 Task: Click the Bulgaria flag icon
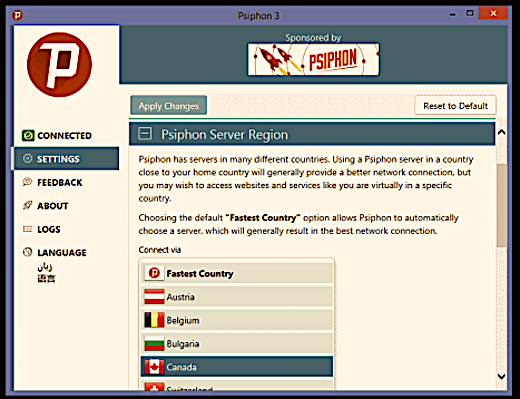154,343
